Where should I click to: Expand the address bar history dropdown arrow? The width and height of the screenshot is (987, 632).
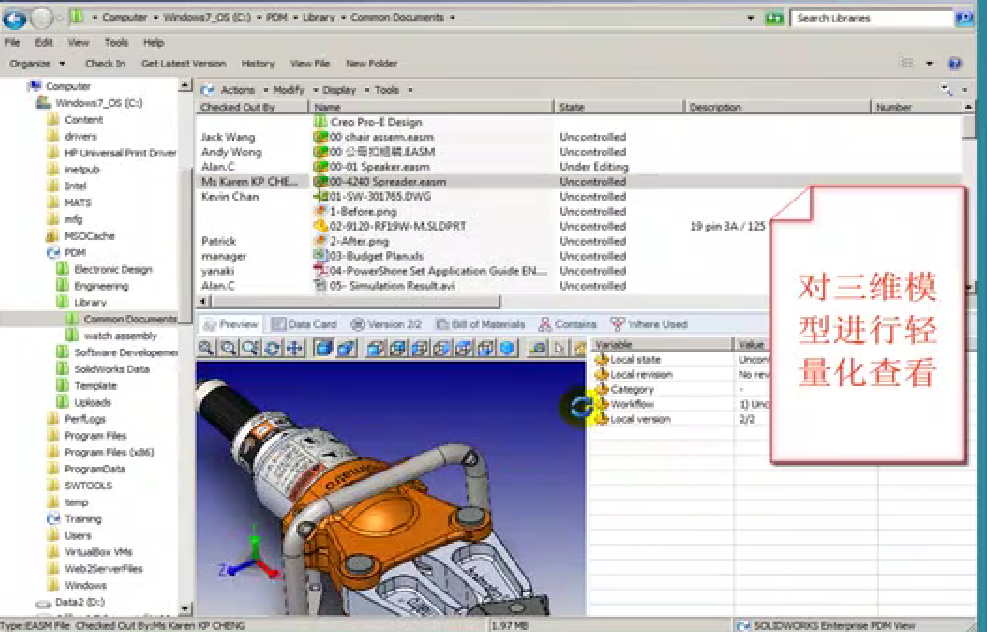coord(750,18)
